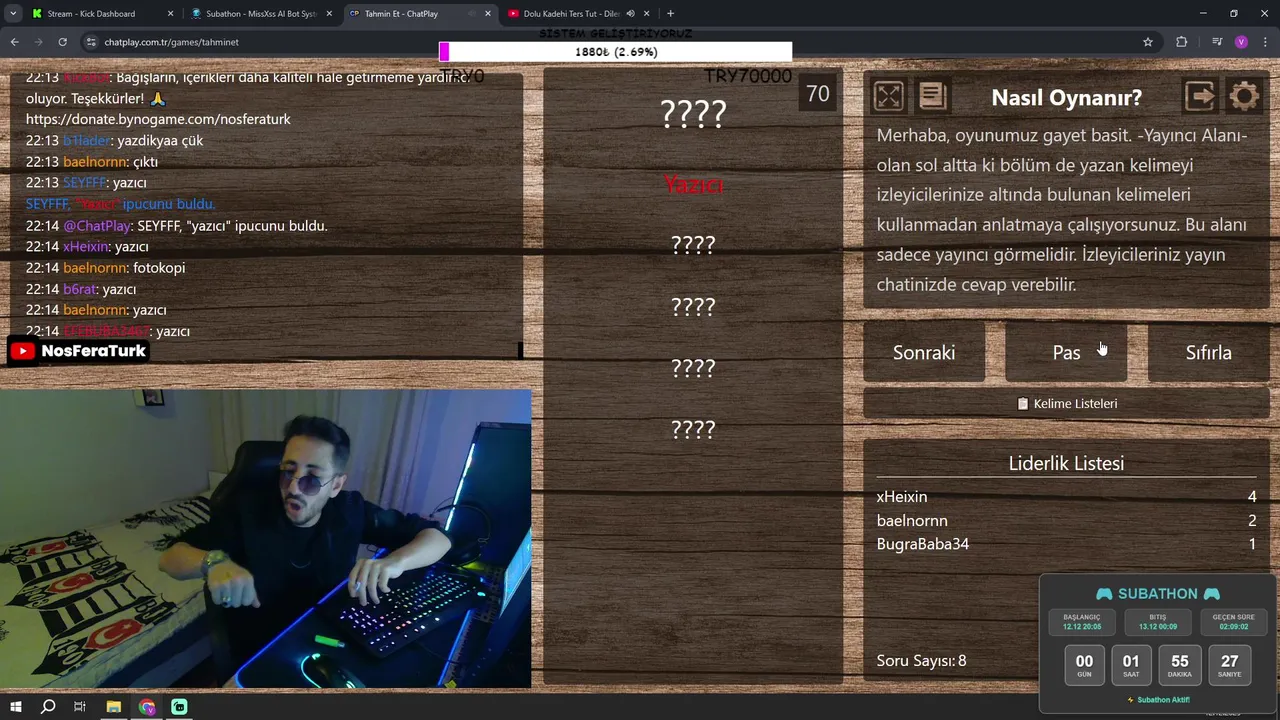1280x720 pixels.
Task: Reset the game with Sıfırla
Action: [1208, 352]
